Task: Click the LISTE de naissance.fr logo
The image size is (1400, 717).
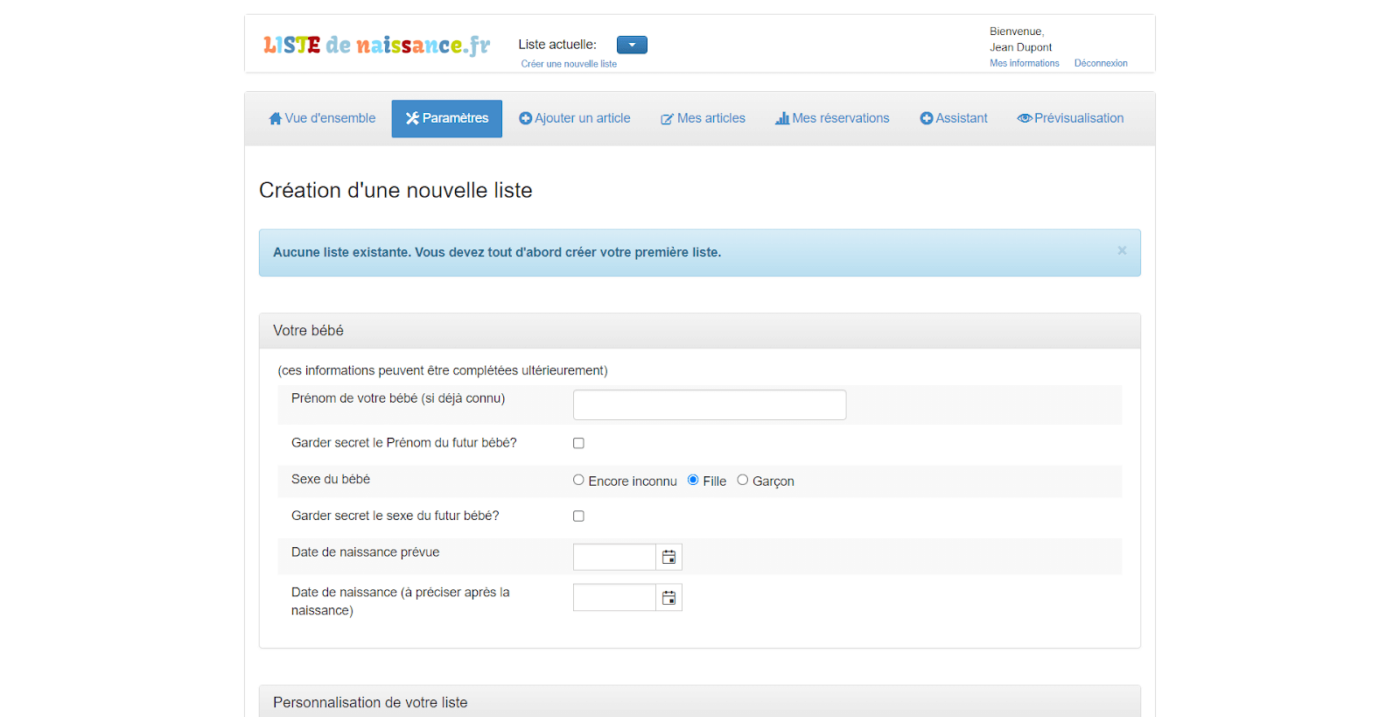Action: click(377, 45)
